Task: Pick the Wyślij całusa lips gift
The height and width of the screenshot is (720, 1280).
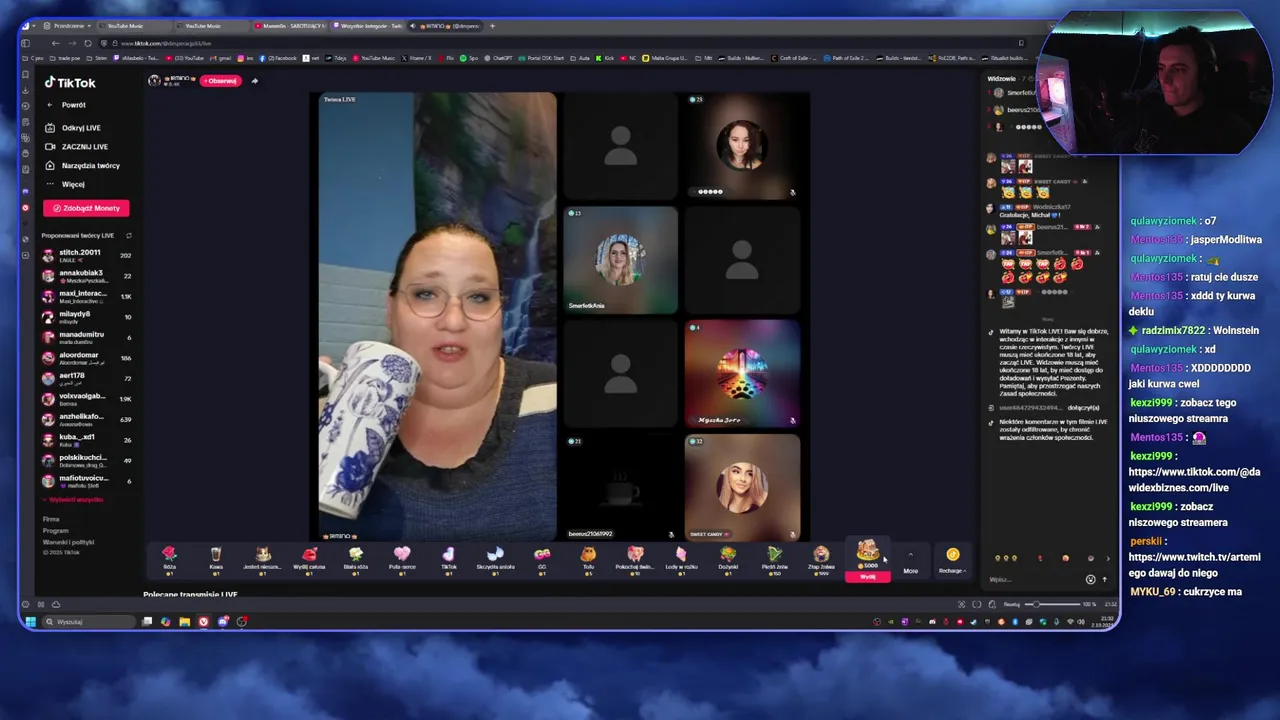Action: point(309,559)
